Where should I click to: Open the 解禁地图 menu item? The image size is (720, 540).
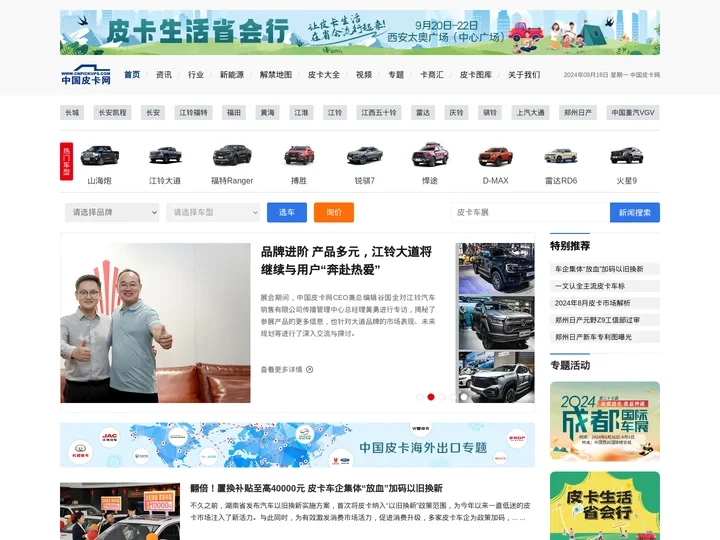pyautogui.click(x=276, y=74)
